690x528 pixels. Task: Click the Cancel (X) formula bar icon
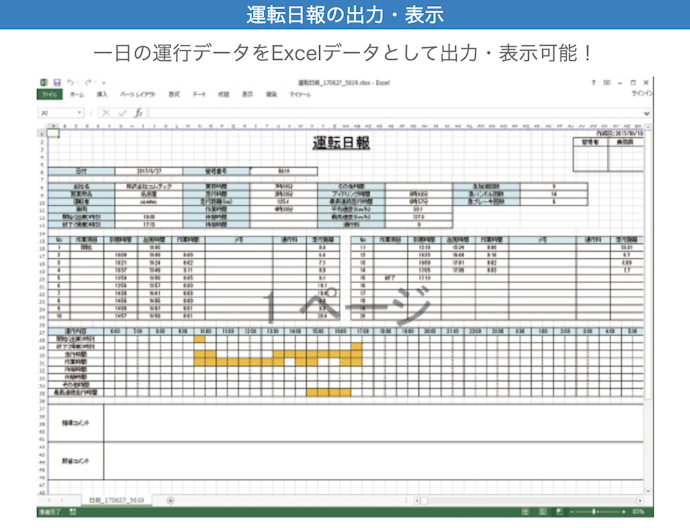(x=106, y=113)
